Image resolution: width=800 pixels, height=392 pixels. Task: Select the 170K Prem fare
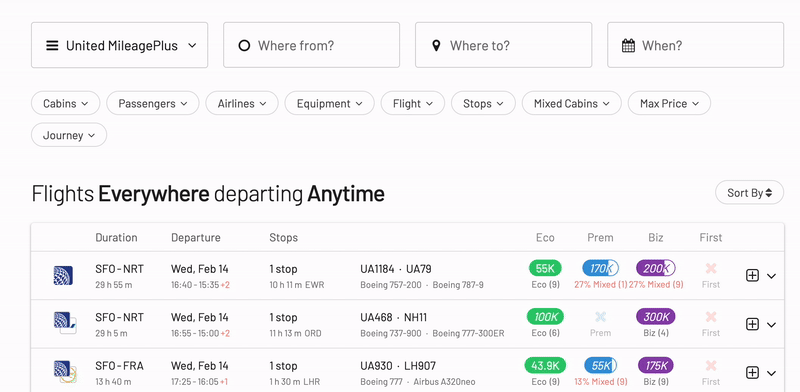(x=601, y=268)
